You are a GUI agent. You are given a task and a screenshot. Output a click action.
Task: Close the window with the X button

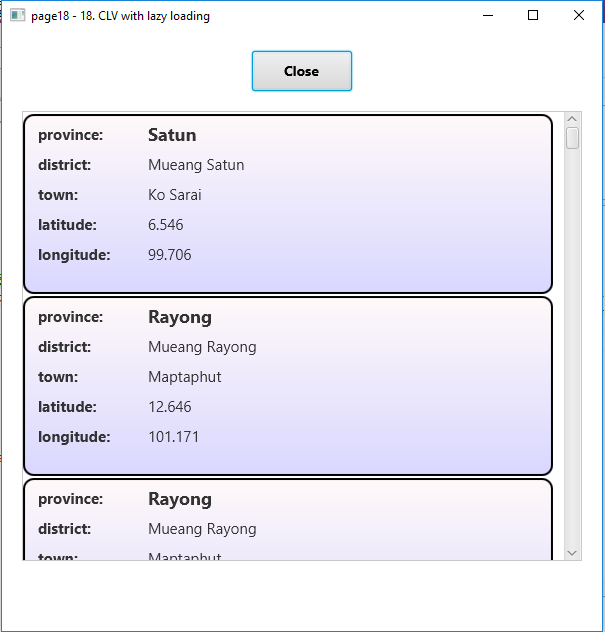(x=579, y=15)
